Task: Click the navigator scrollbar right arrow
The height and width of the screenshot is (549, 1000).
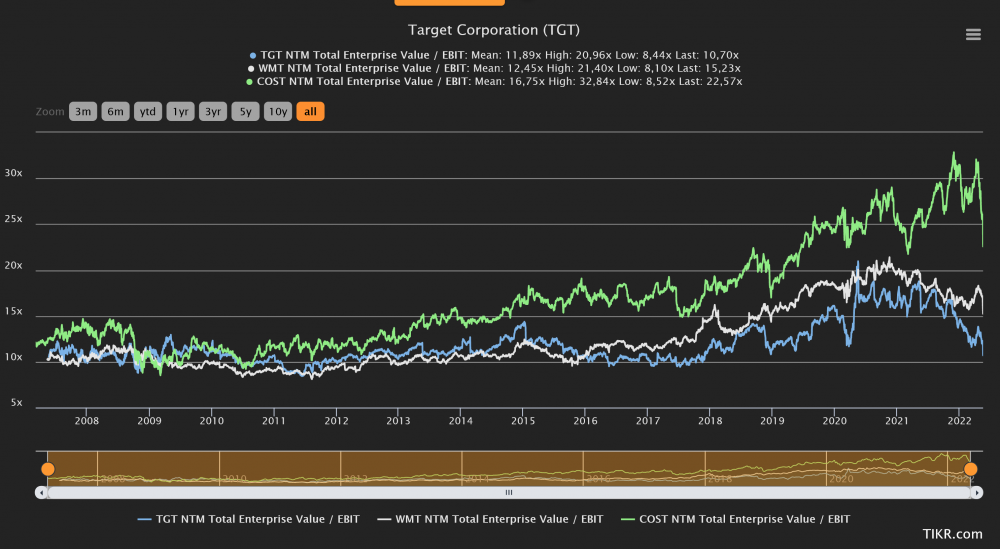Action: tap(977, 492)
